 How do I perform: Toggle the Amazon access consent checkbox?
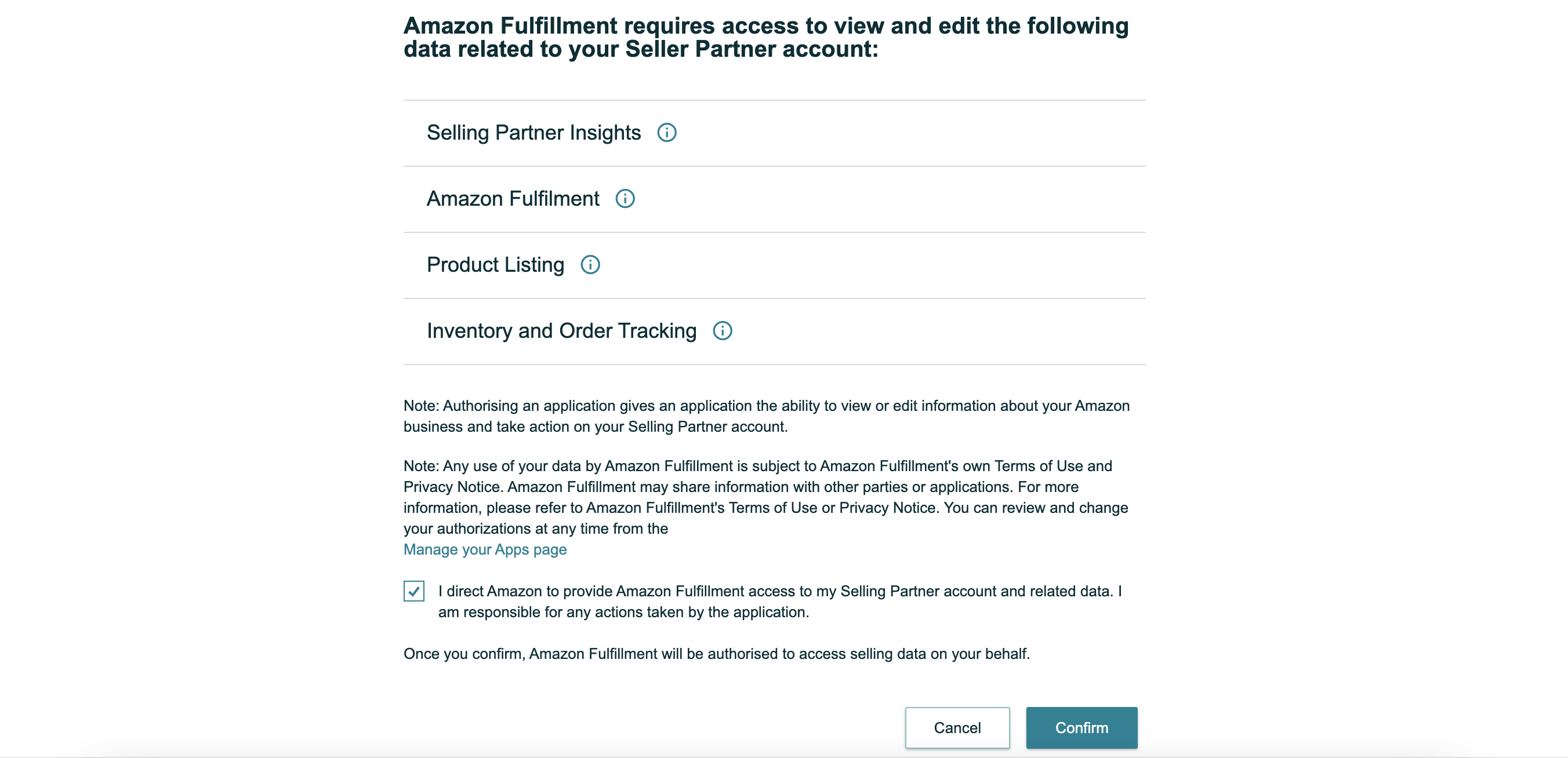click(414, 591)
